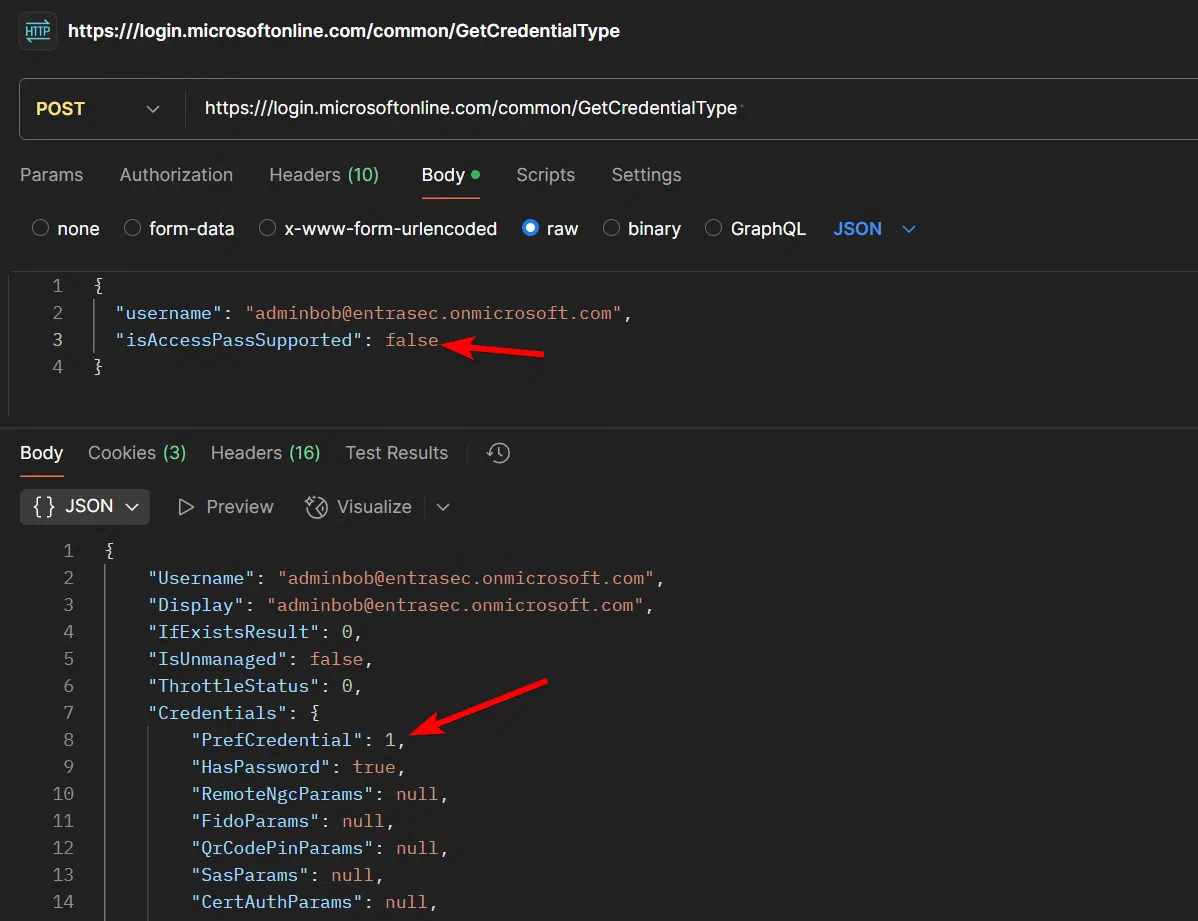Click "ThrottleStatus" in the response
The image size is (1198, 921).
click(x=233, y=686)
